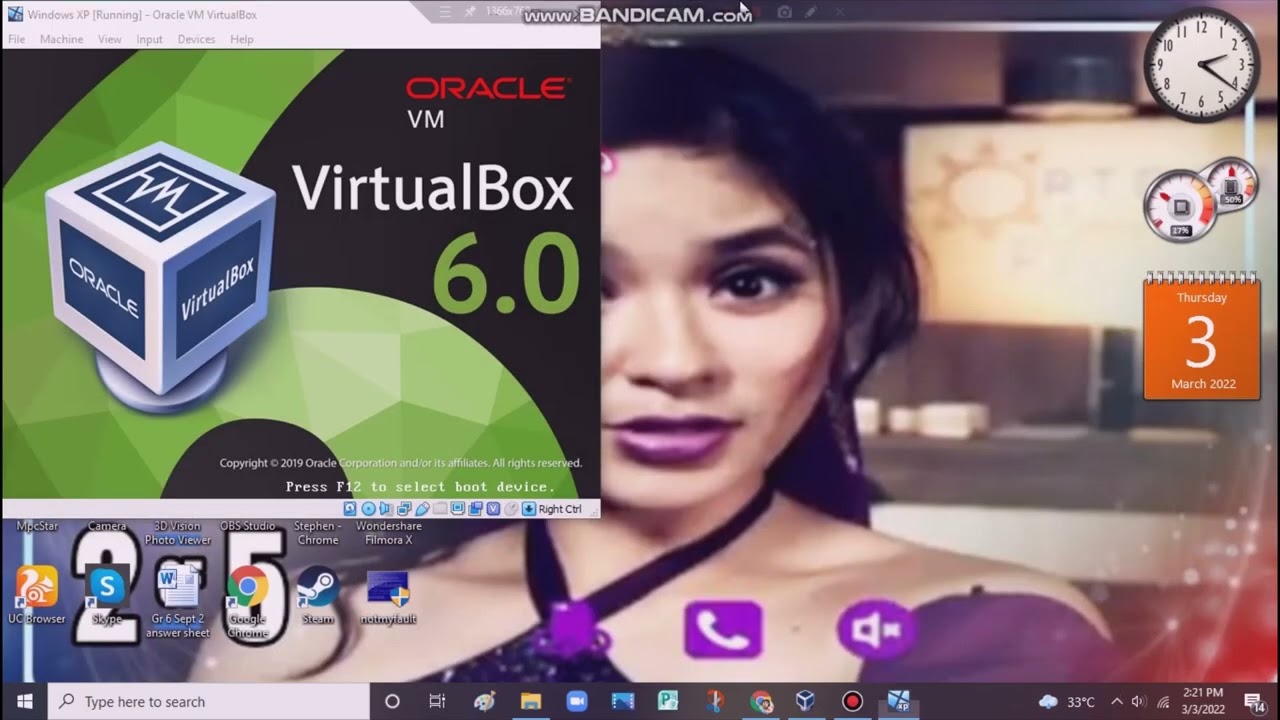This screenshot has width=1280, height=720.
Task: Open File Explorer from the taskbar
Action: 531,701
